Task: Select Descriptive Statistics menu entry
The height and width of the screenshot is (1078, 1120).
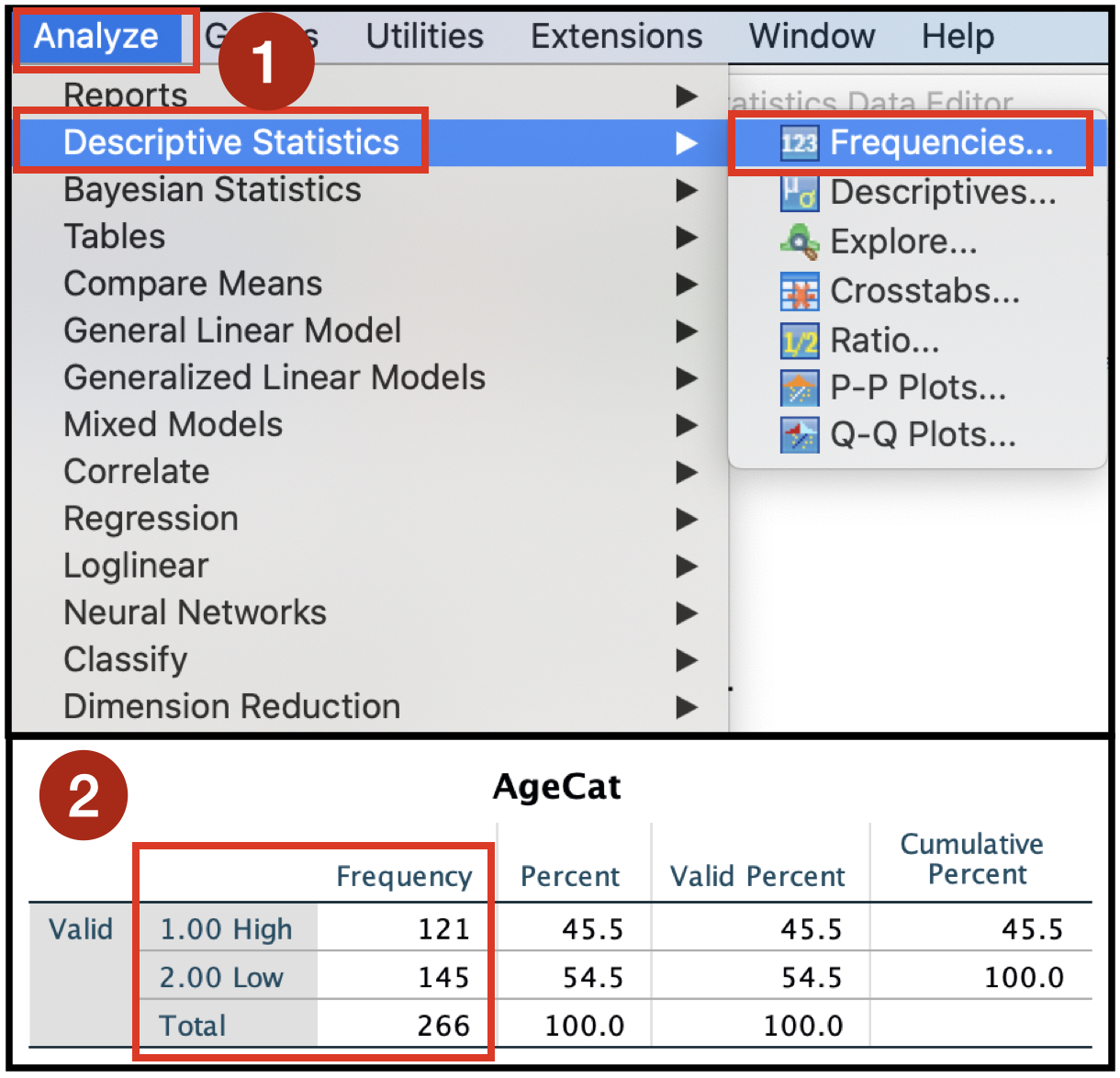Action: (230, 141)
